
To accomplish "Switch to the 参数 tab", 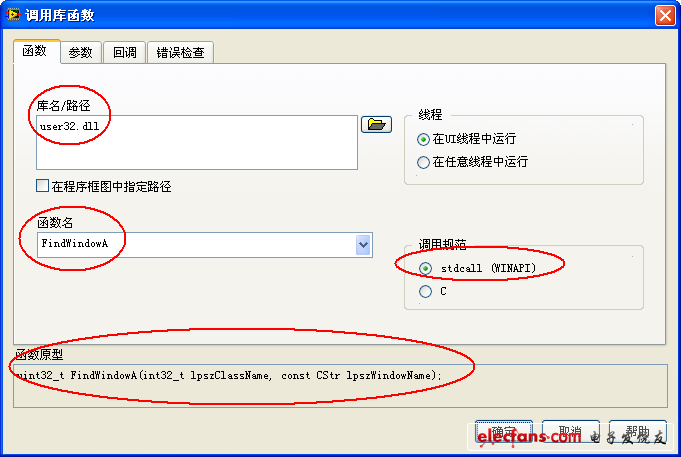I will [x=81, y=53].
